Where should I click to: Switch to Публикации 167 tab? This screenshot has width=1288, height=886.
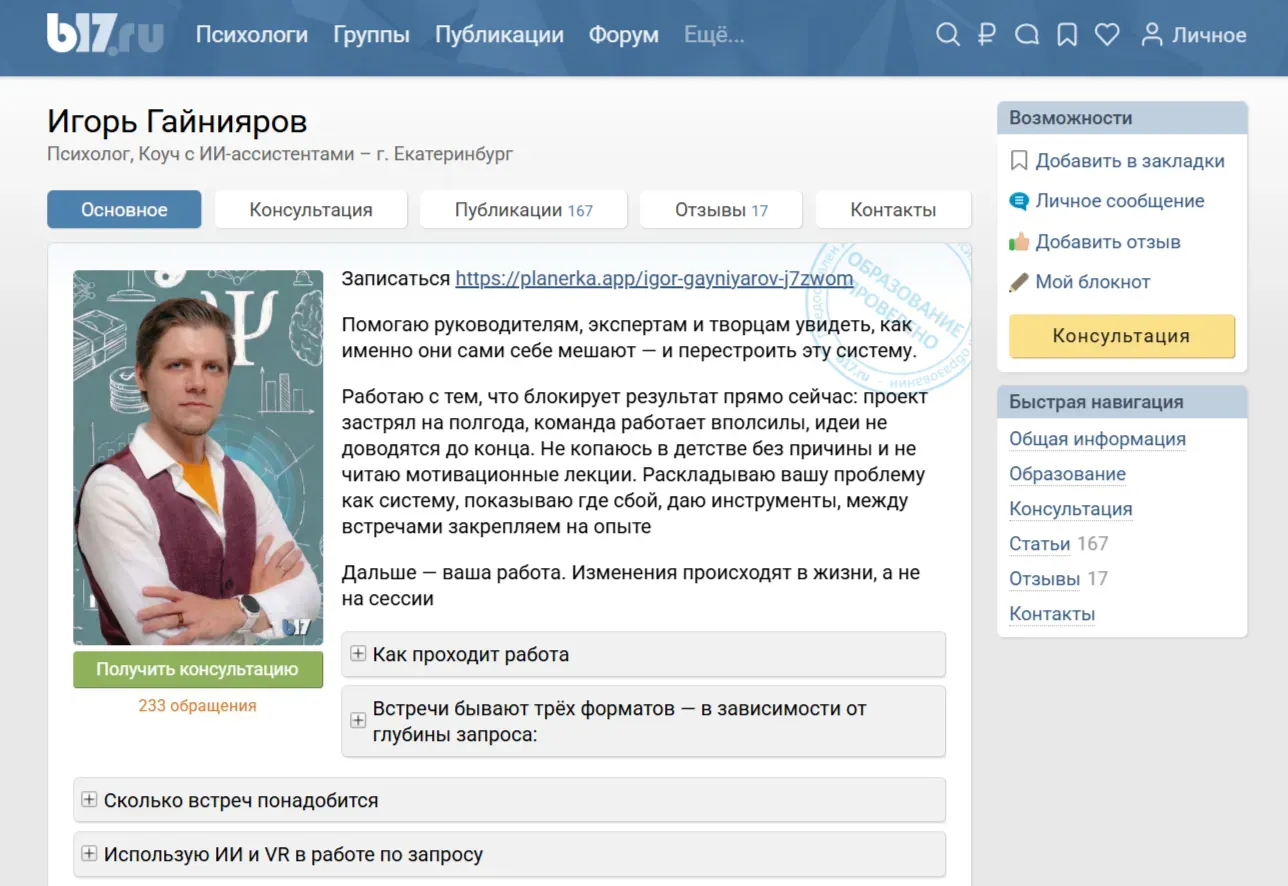(x=523, y=210)
